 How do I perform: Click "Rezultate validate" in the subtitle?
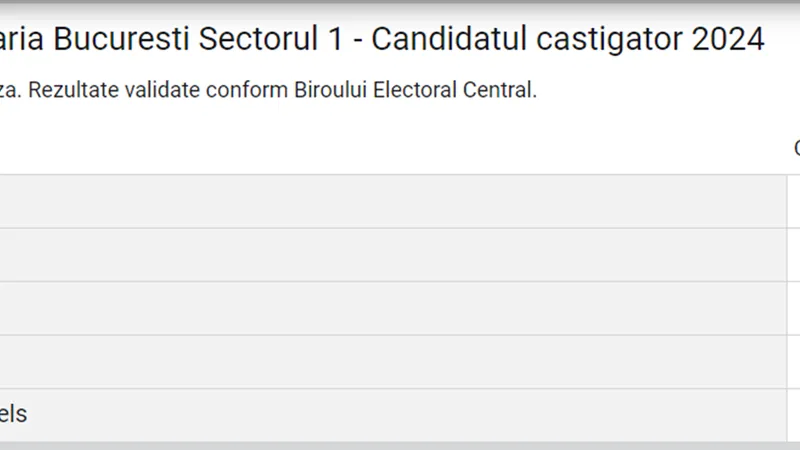click(x=114, y=90)
